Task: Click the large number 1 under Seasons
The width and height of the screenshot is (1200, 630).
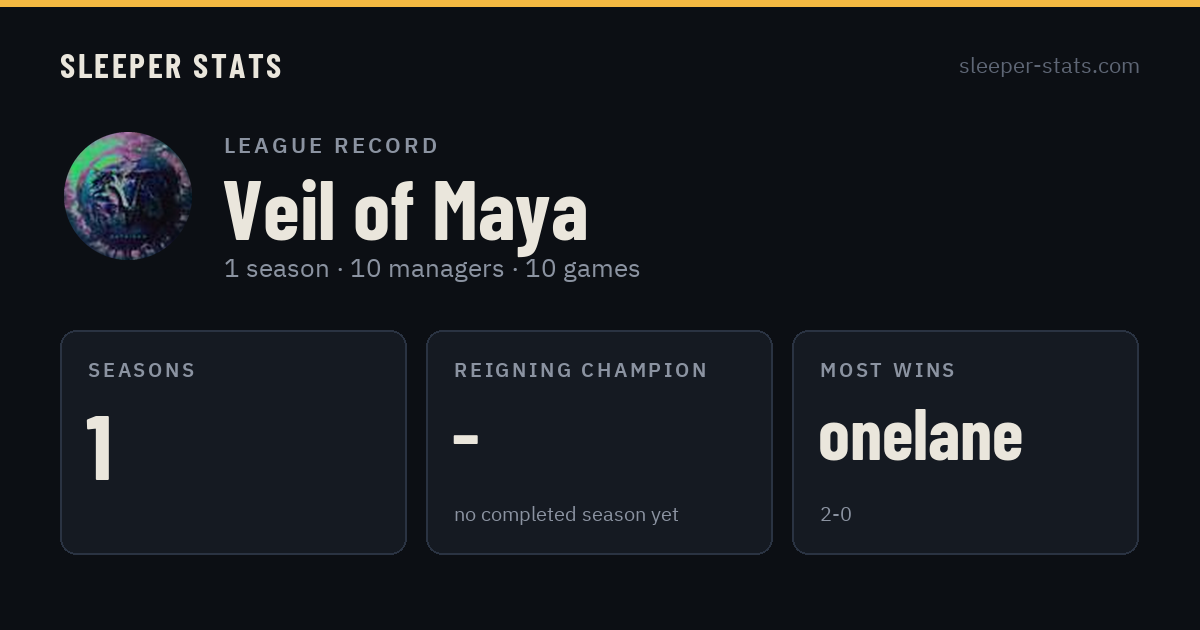Action: pyautogui.click(x=98, y=447)
